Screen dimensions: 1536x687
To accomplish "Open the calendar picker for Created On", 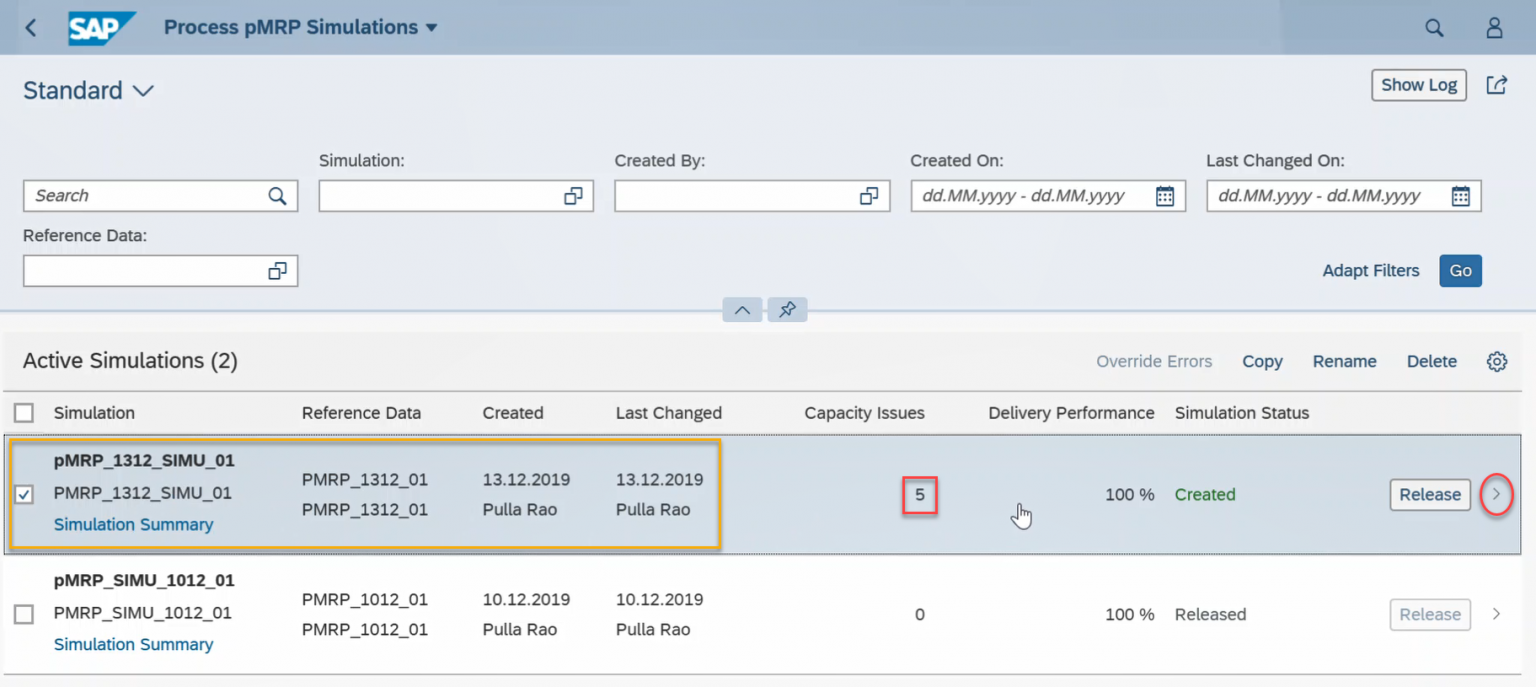I will (x=1164, y=196).
